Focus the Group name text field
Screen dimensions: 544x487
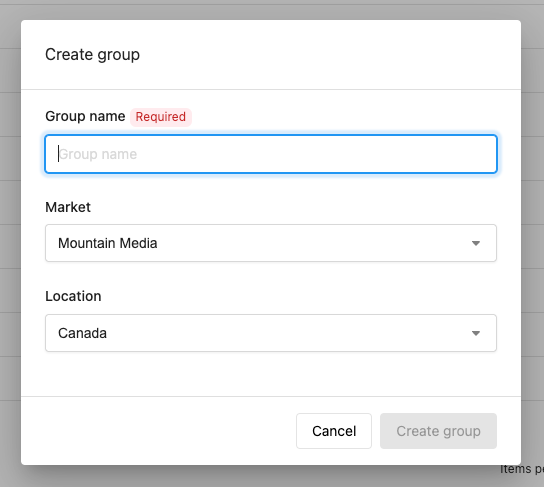[271, 154]
